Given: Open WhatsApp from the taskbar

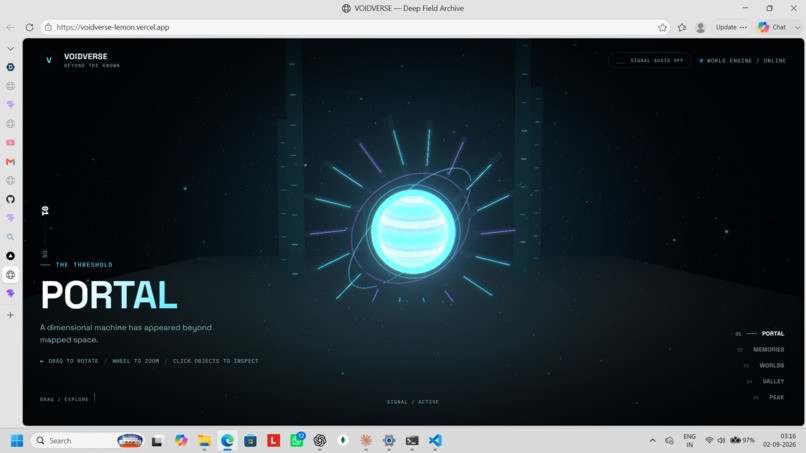Looking at the screenshot, I should point(297,440).
